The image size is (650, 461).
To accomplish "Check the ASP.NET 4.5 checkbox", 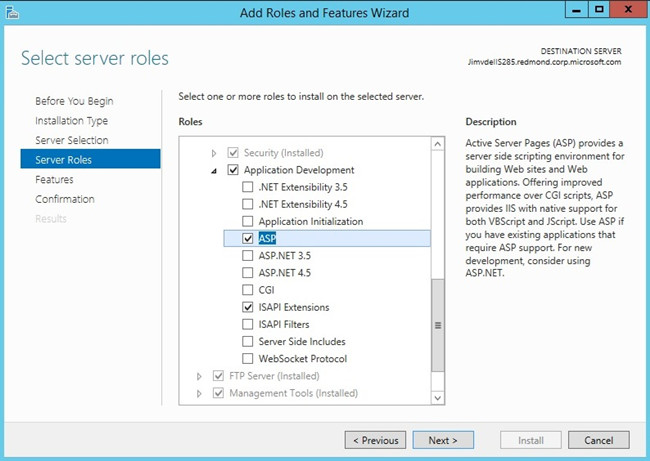I will click(x=247, y=273).
